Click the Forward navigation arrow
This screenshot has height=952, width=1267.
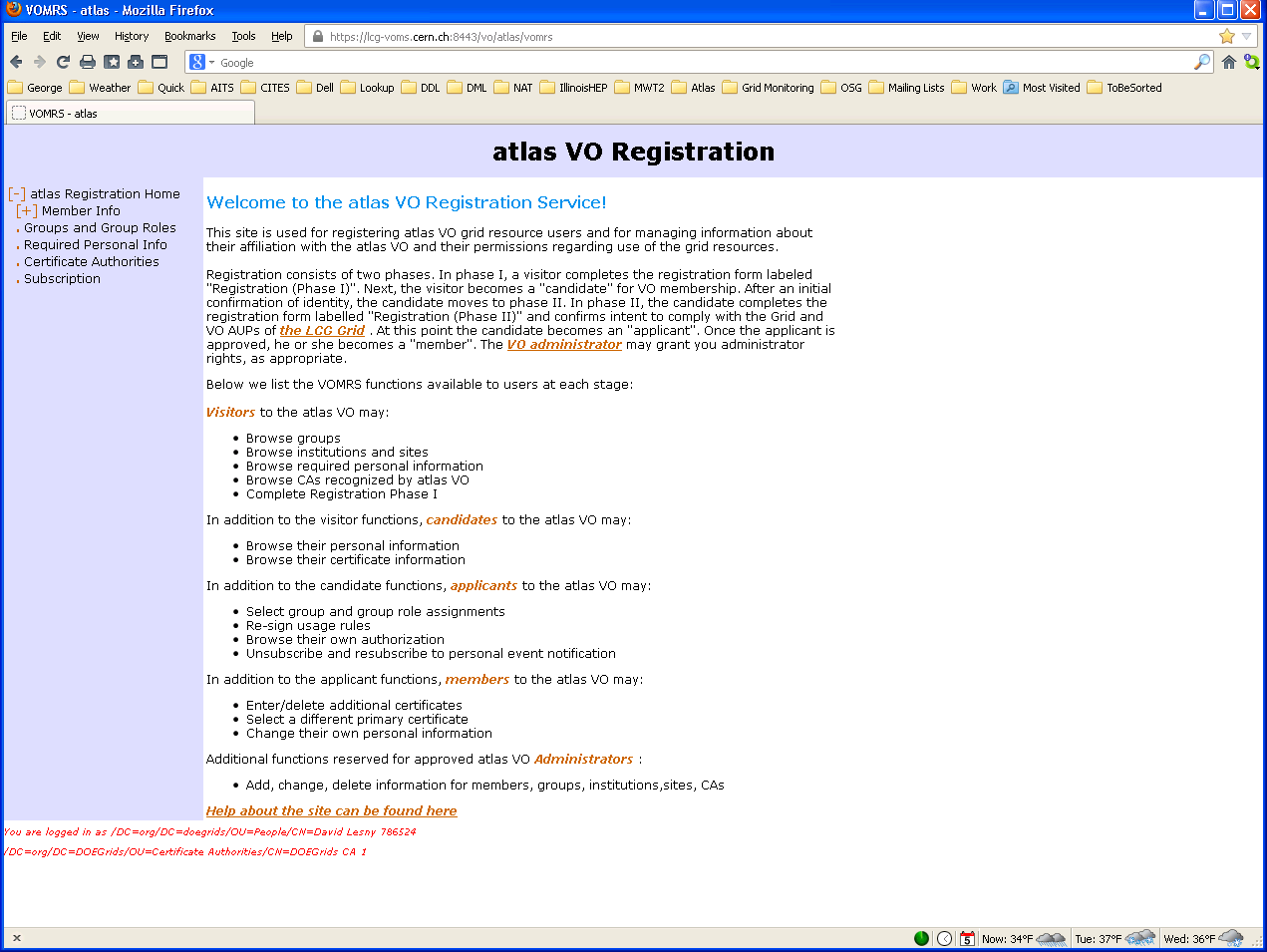tap(39, 61)
